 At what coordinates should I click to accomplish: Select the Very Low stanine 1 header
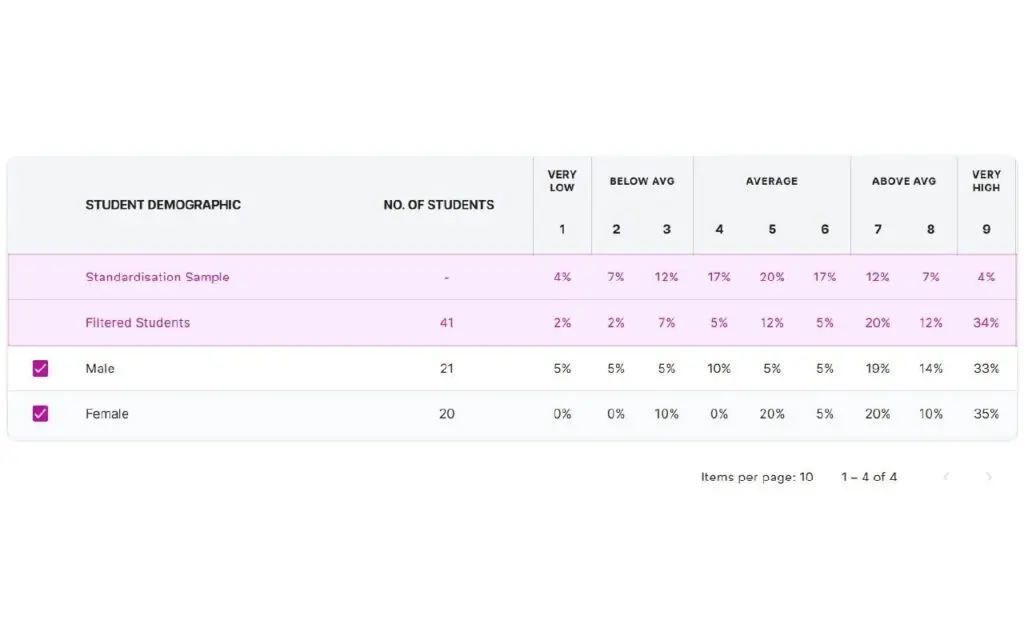[x=562, y=229]
